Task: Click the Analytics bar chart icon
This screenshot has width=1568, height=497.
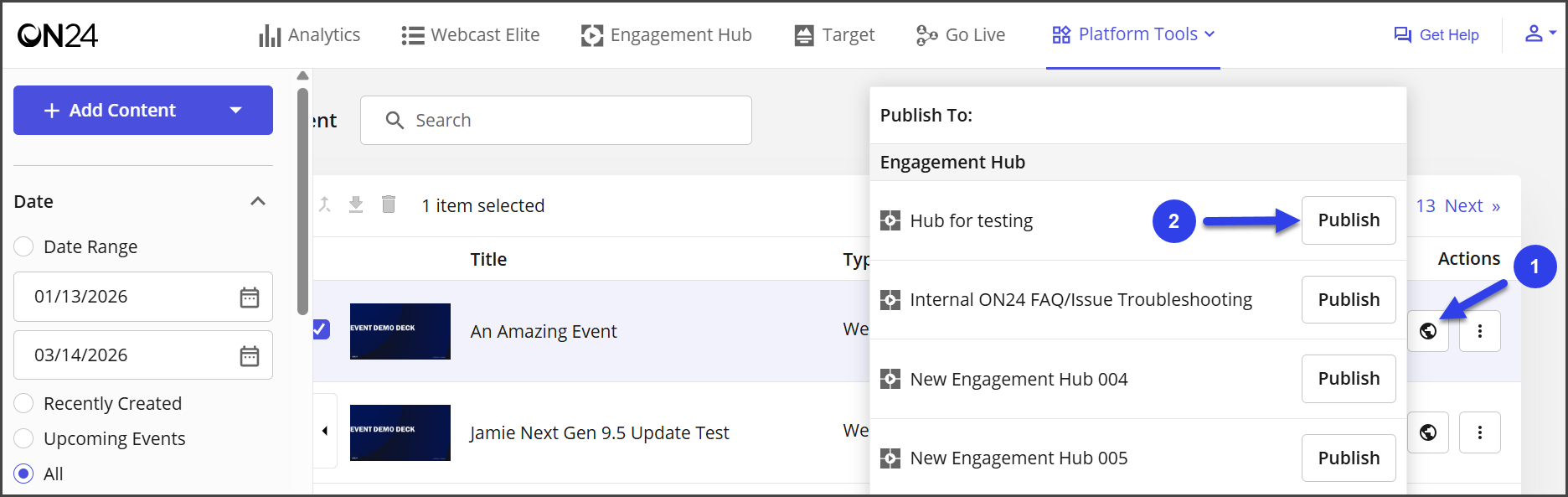Action: click(270, 35)
